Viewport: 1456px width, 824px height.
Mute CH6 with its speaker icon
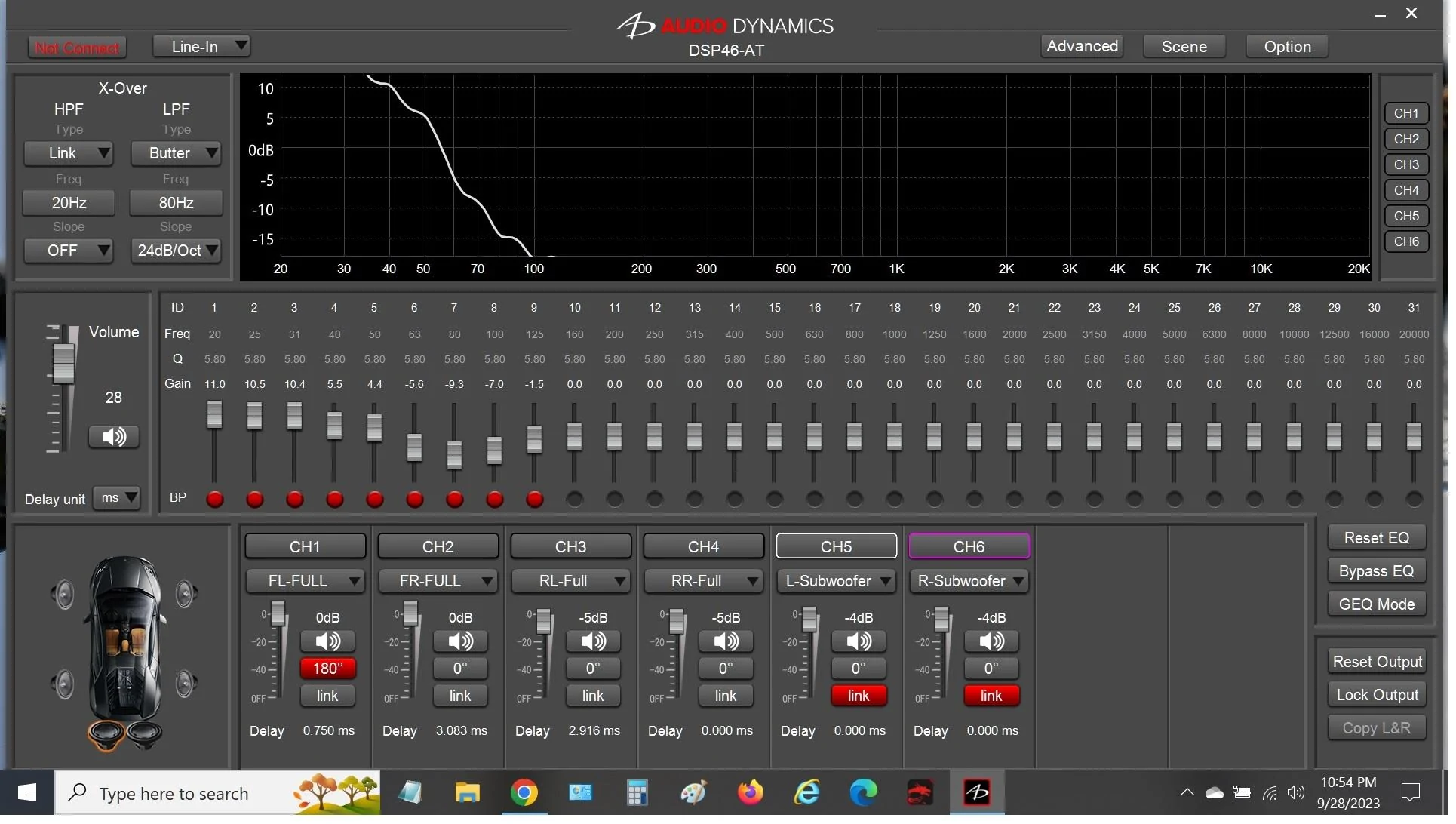[992, 643]
